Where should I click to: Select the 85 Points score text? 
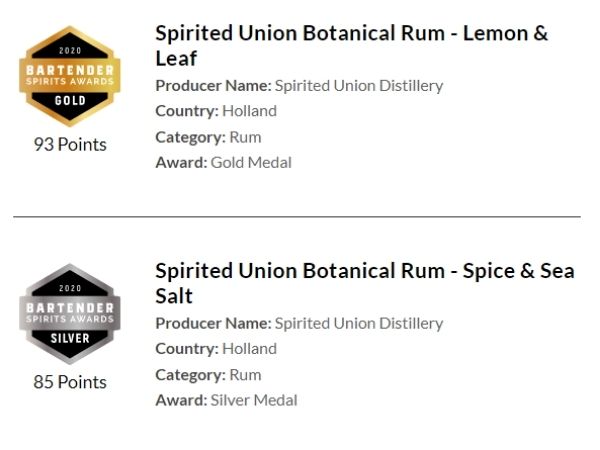(x=70, y=382)
